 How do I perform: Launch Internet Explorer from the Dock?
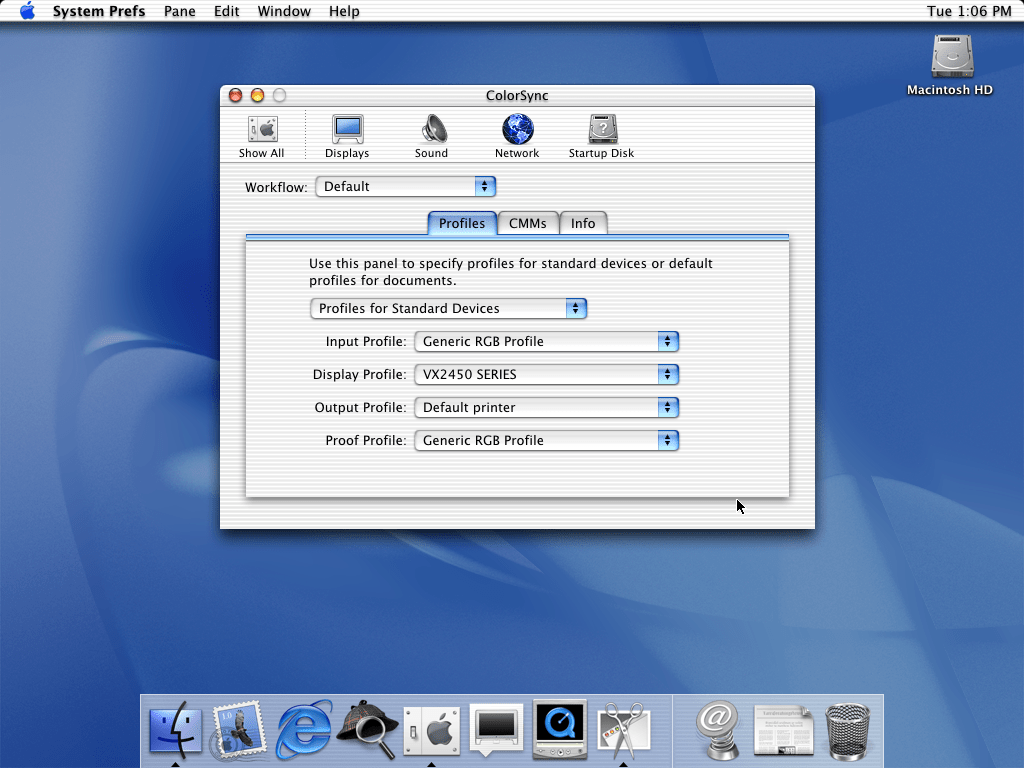pyautogui.click(x=304, y=730)
